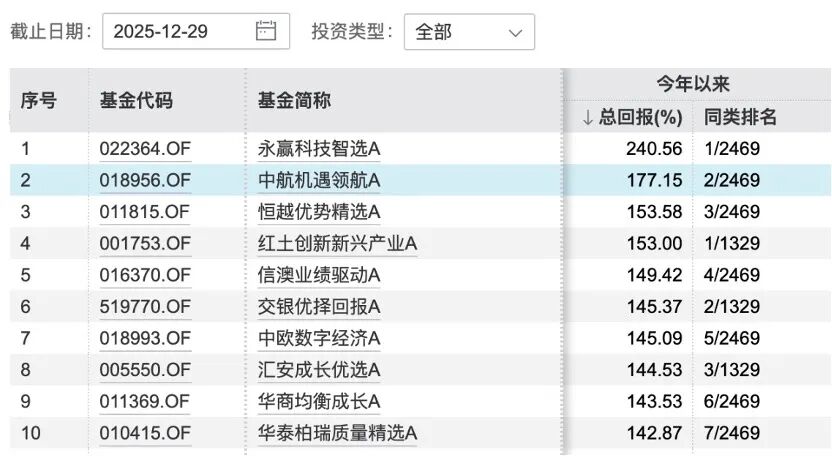The height and width of the screenshot is (456, 832).
Task: Open fund 信澳业绩驱动A link
Action: 320,275
